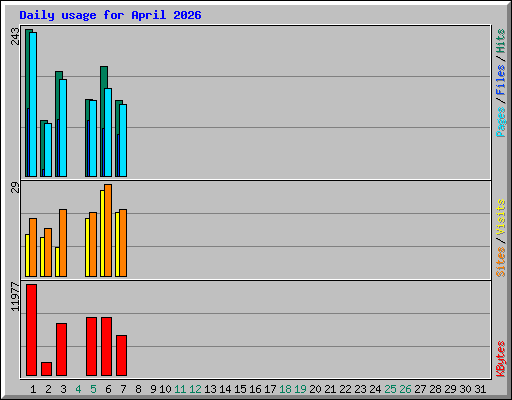The width and height of the screenshot is (512, 400).
Task: Click the day 3 orange Sites bar
Action: tap(63, 243)
